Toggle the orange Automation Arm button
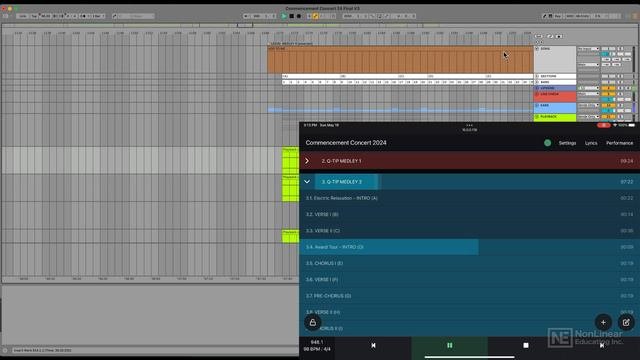Viewport: 640px width, 360px height. (x=316, y=16)
